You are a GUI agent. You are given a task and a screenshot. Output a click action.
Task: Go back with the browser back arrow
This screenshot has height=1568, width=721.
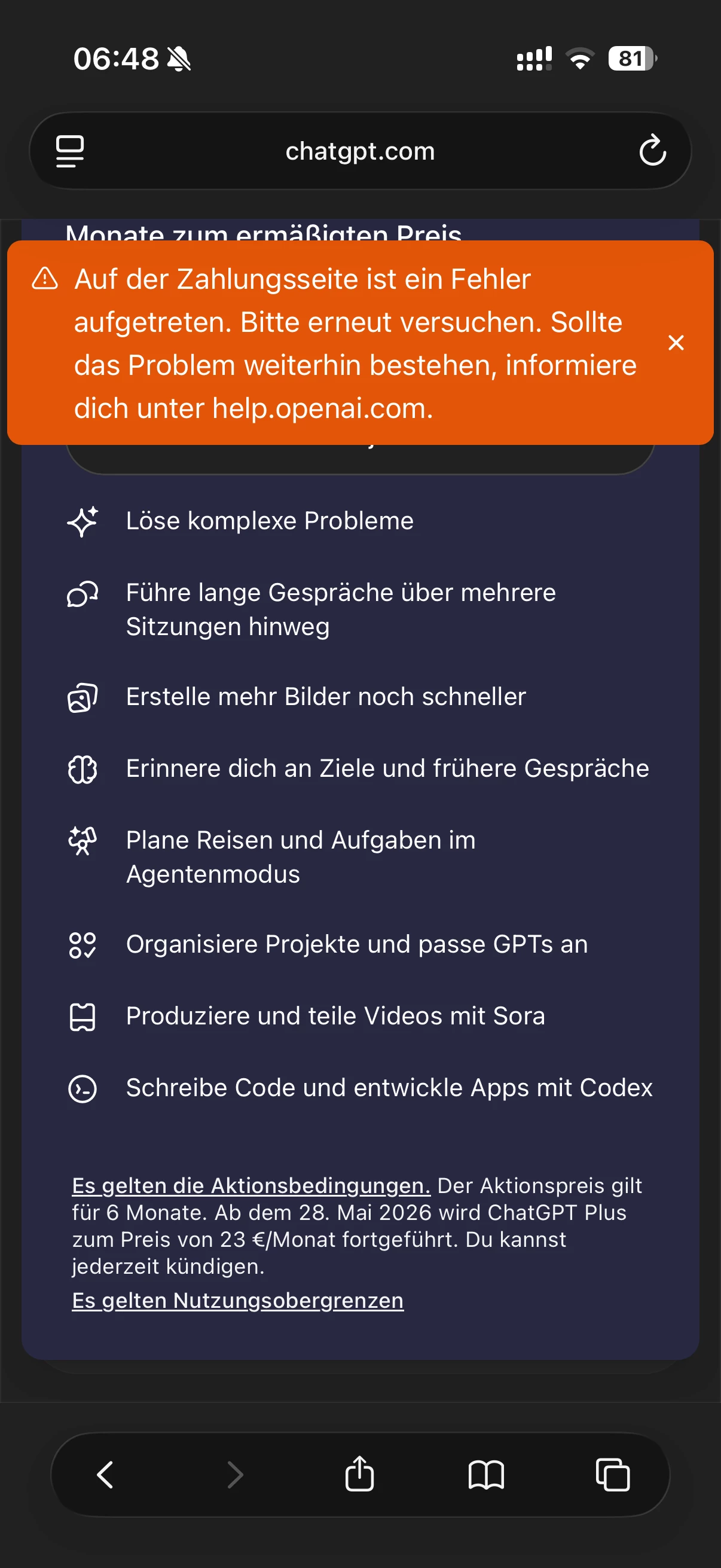[x=105, y=1474]
